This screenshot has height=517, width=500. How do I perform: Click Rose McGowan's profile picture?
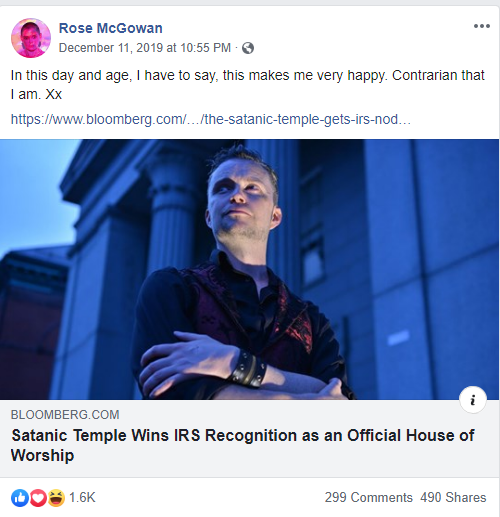[x=31, y=38]
